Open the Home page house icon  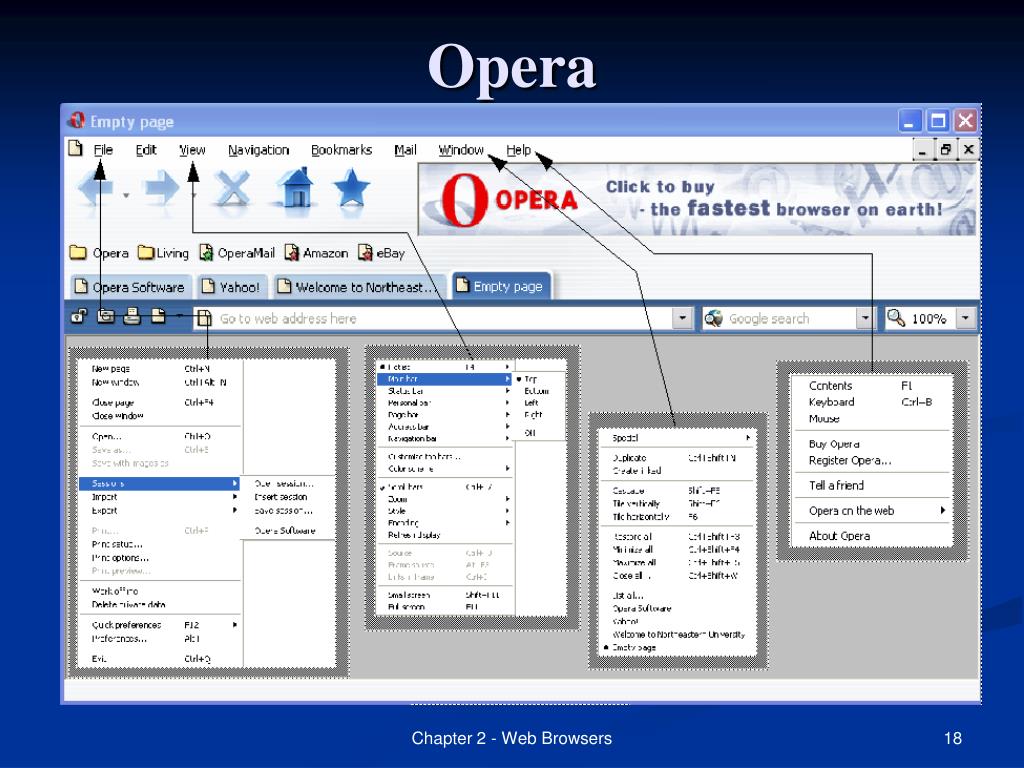[x=296, y=188]
